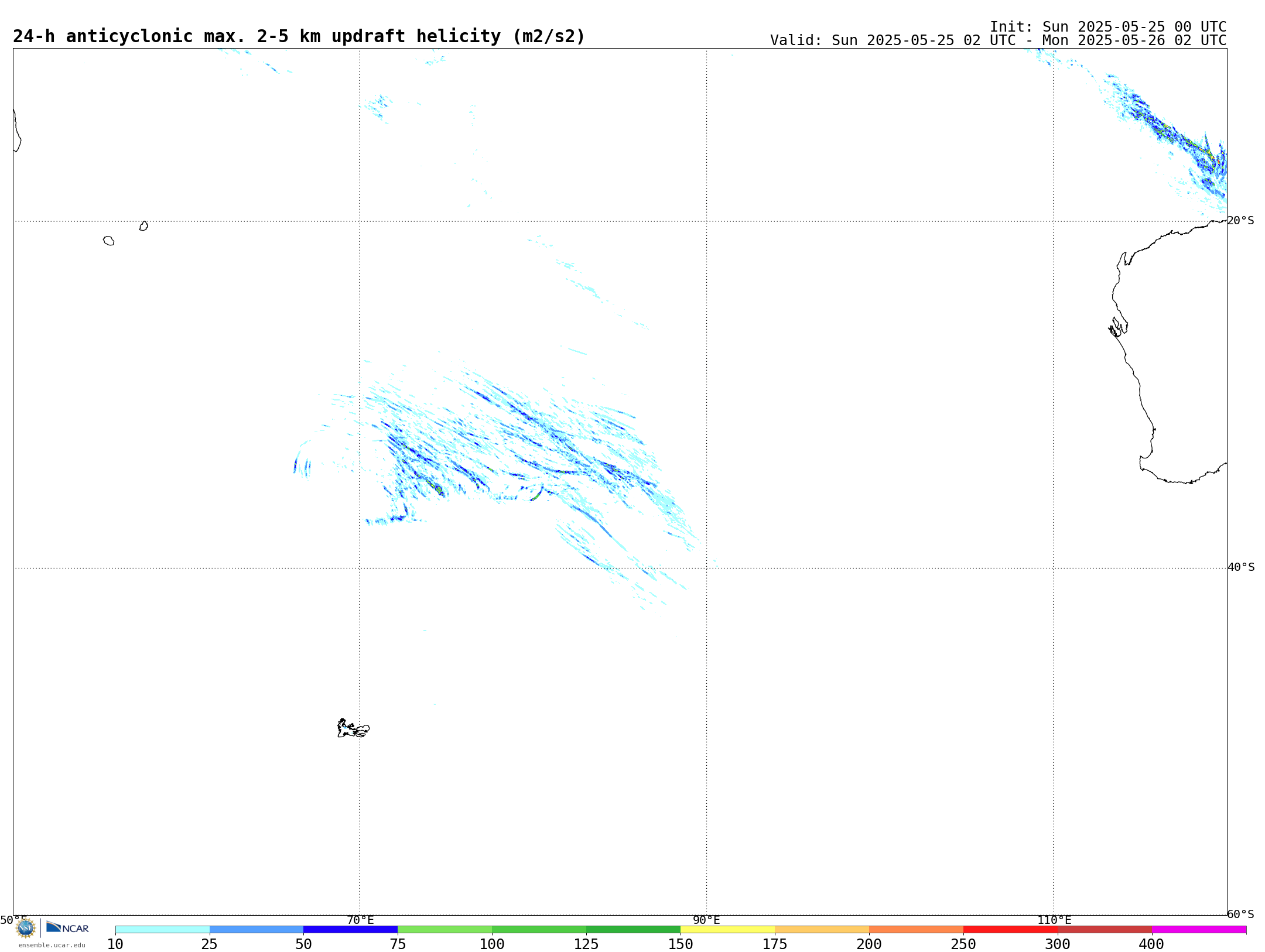
Task: Click colorbar tick label 125
Action: pos(586,944)
